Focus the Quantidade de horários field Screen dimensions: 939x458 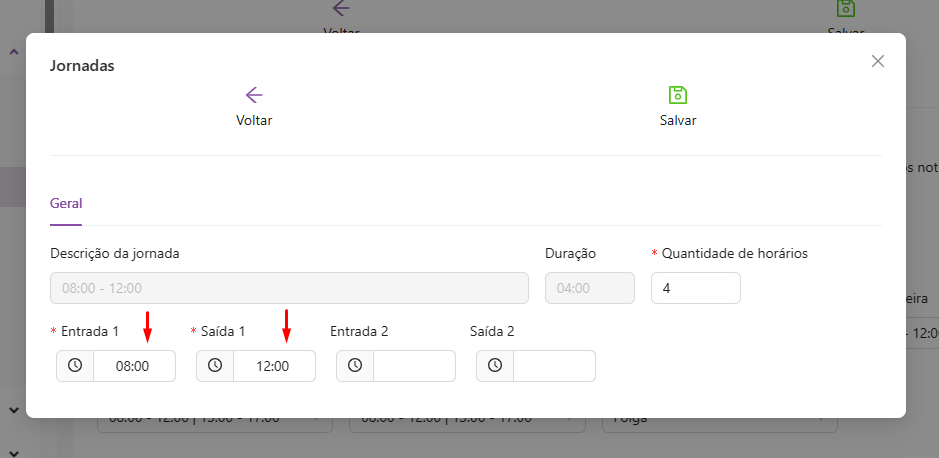(x=695, y=288)
